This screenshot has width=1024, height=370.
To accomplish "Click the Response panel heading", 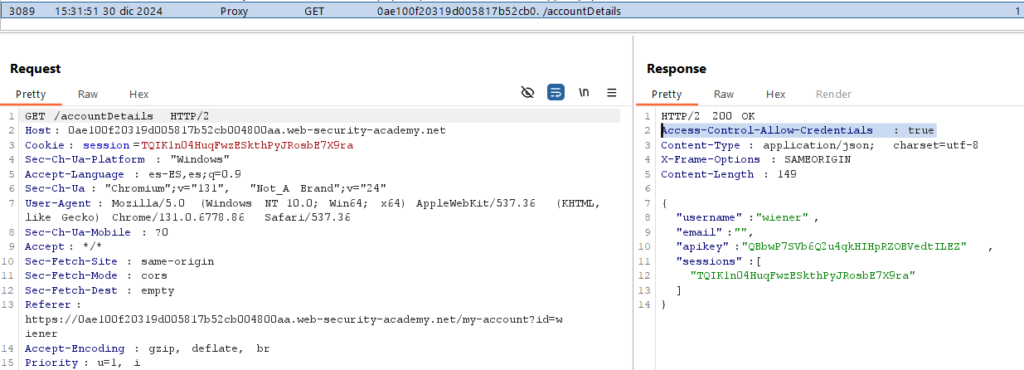I will tap(677, 69).
